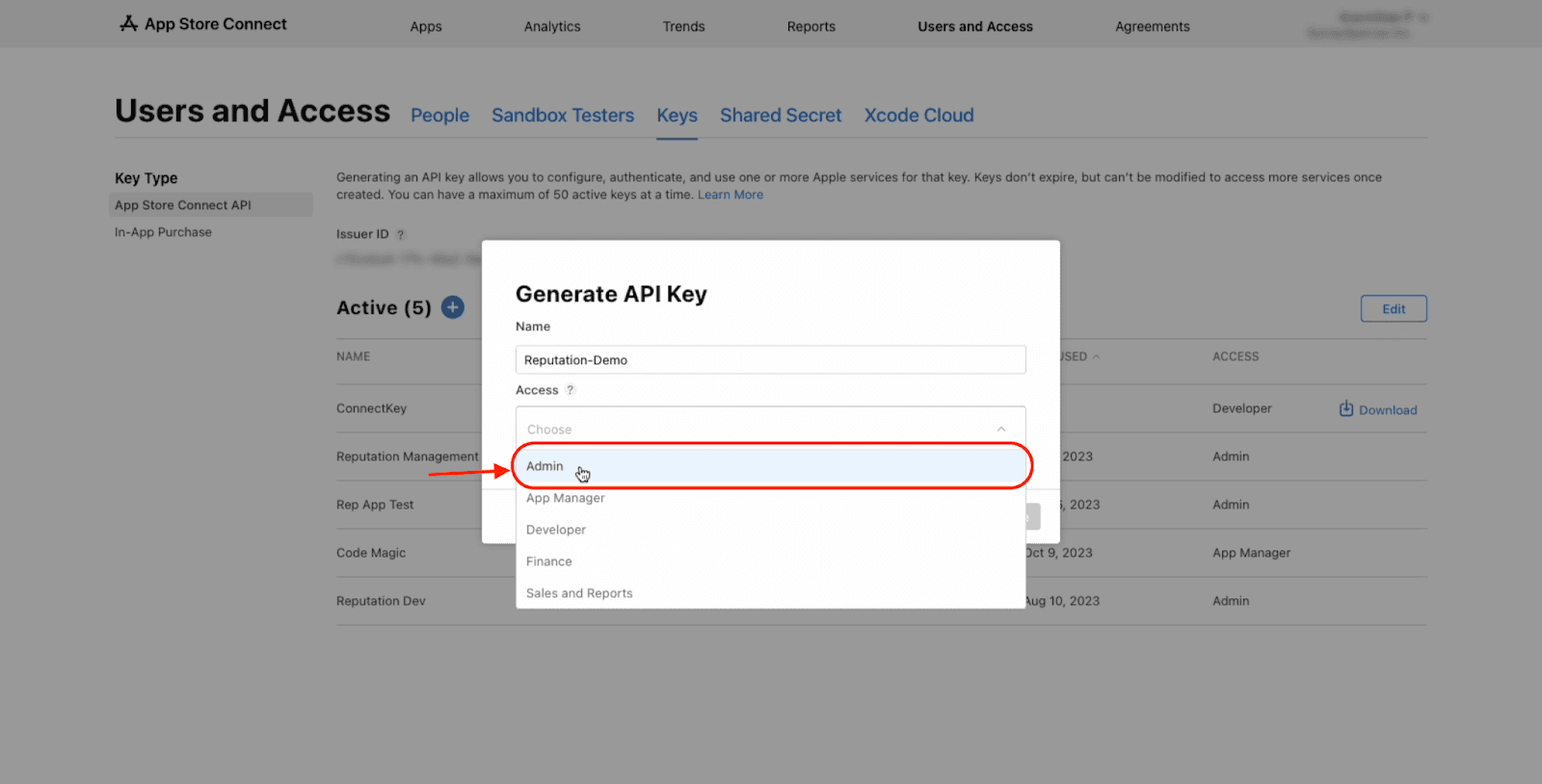Select the Finance access option
This screenshot has width=1542, height=784.
click(549, 562)
